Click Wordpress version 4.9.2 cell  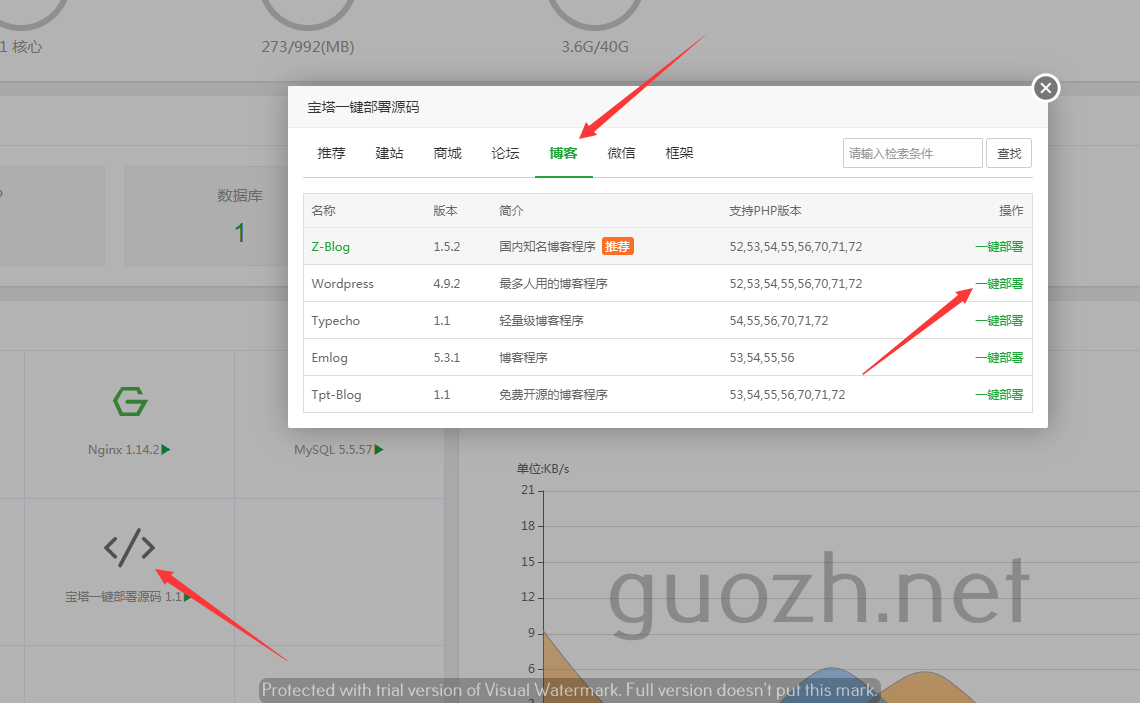pos(446,284)
